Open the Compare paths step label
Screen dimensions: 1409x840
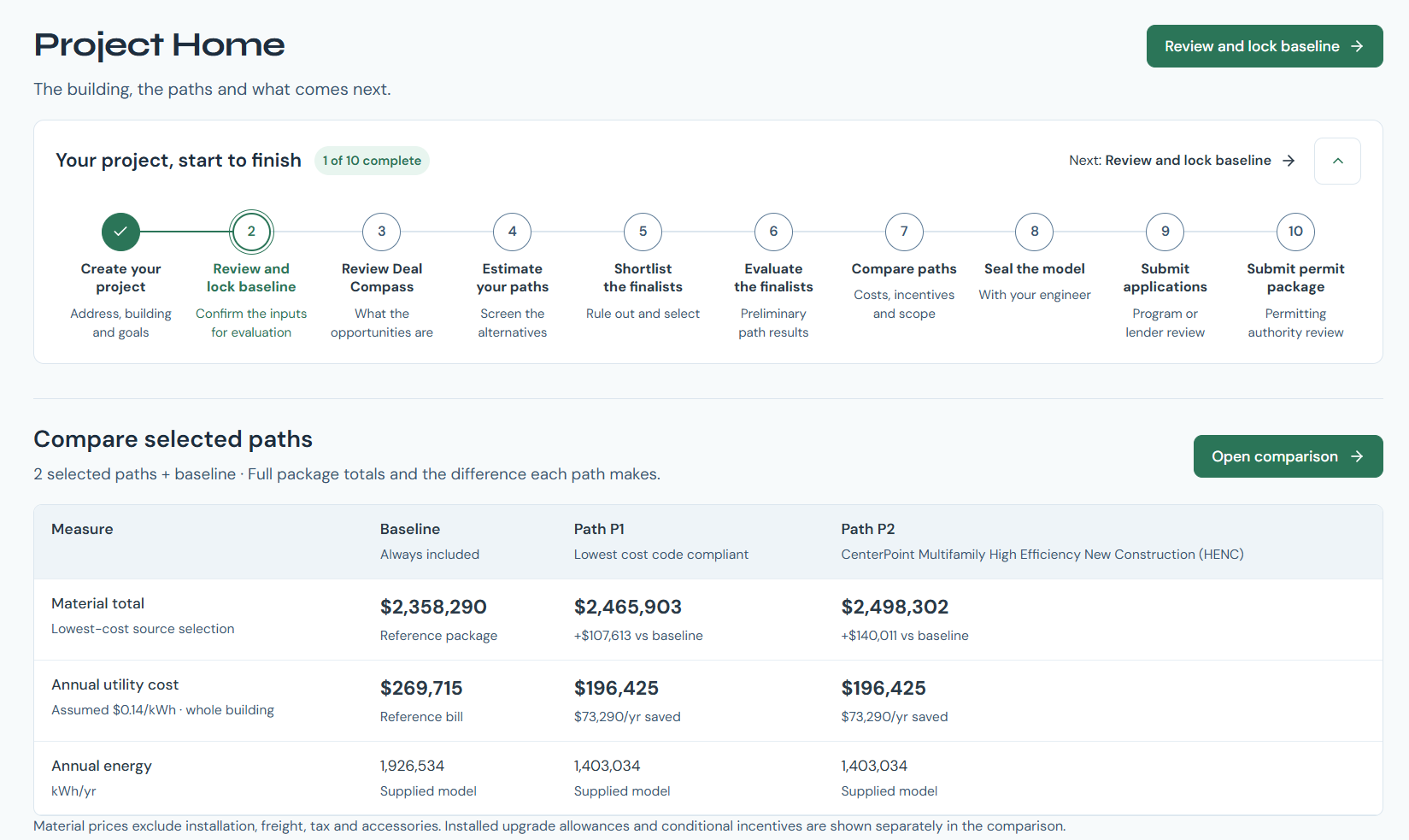coord(904,268)
